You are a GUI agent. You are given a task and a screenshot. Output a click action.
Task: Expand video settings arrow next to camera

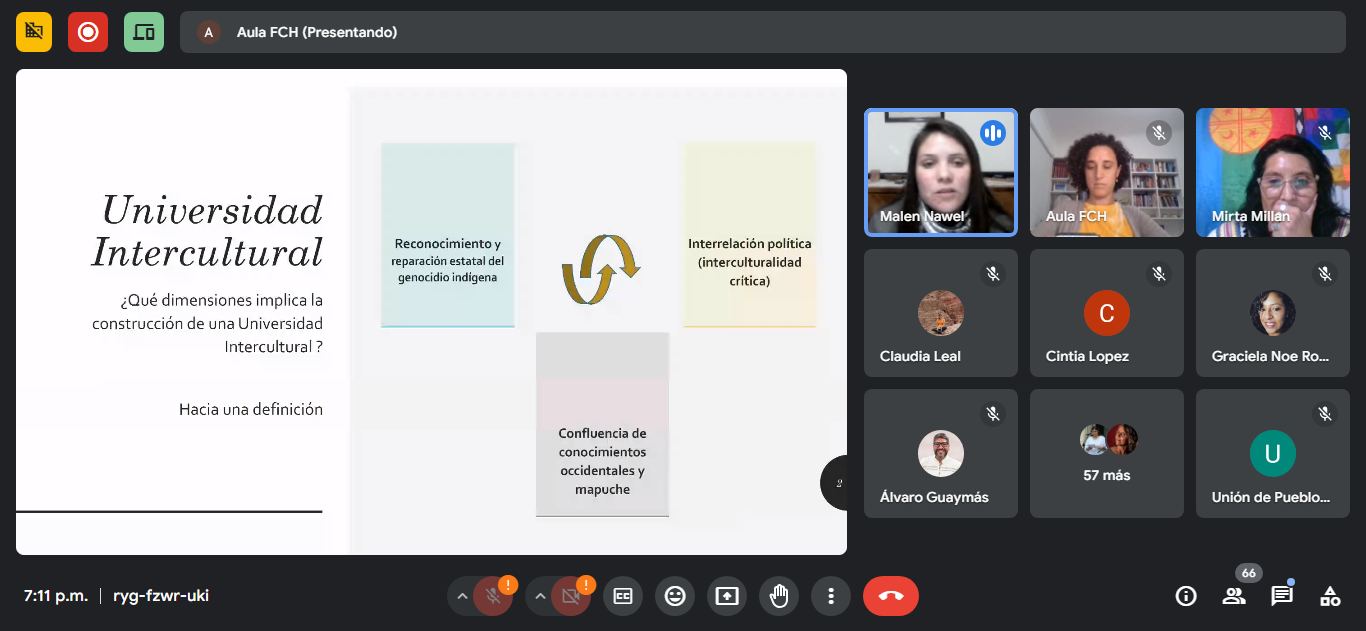pyautogui.click(x=540, y=596)
